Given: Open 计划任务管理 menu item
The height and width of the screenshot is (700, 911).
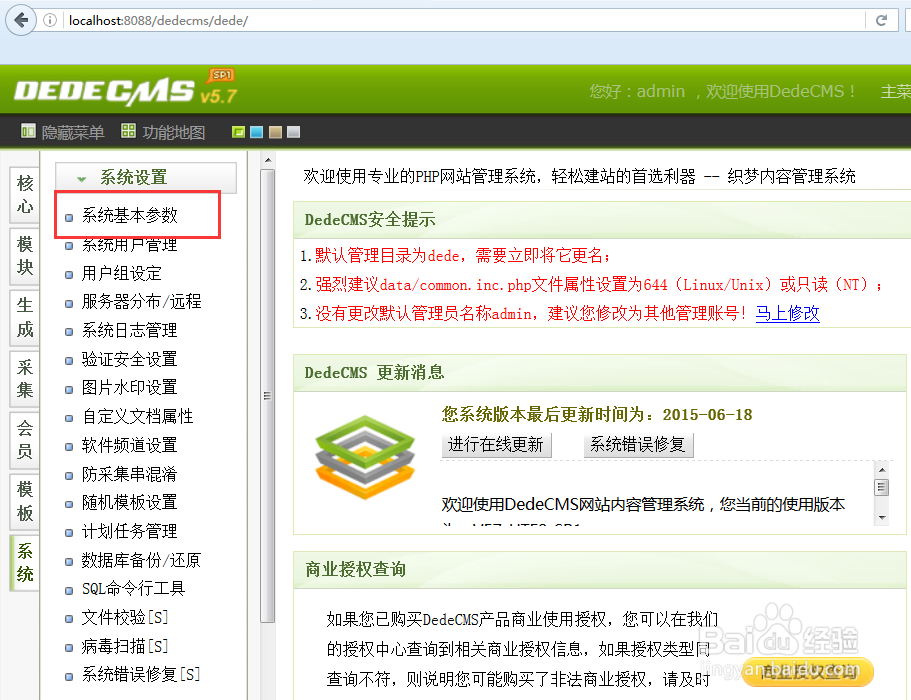Looking at the screenshot, I should (130, 532).
